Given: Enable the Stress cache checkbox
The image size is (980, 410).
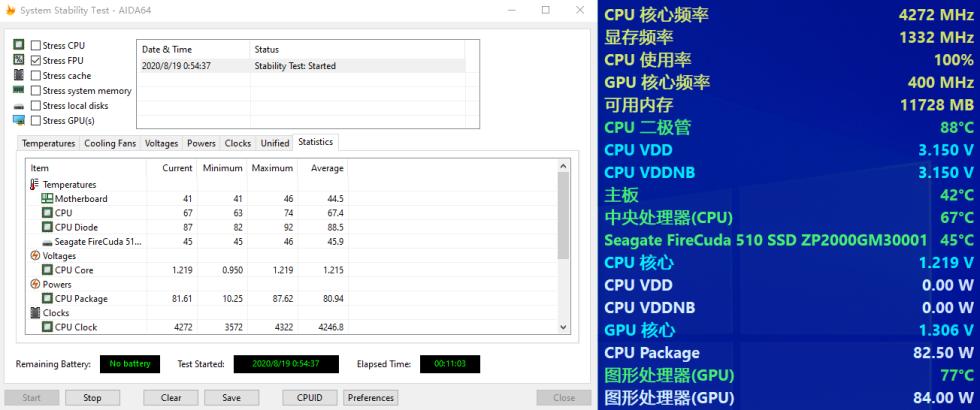Looking at the screenshot, I should [36, 76].
